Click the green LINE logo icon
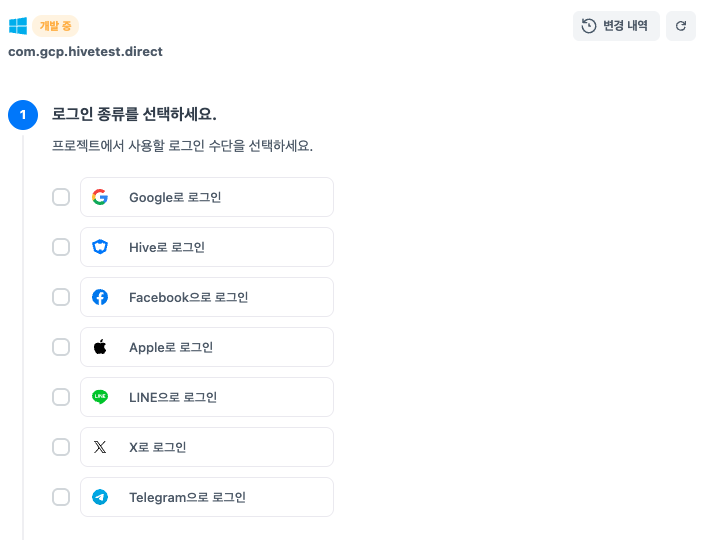Image resolution: width=702 pixels, height=540 pixels. [x=100, y=397]
